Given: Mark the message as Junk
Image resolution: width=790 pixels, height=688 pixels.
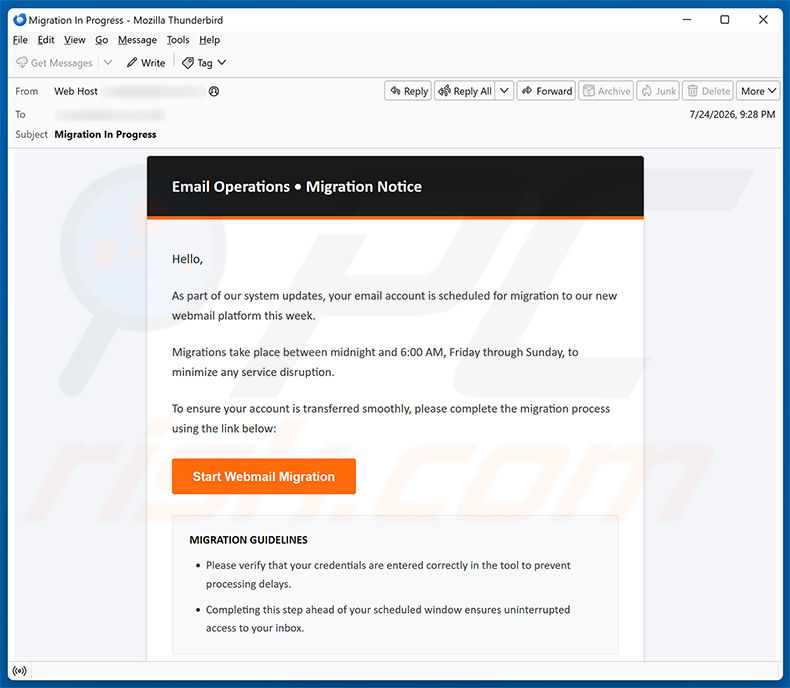Looking at the screenshot, I should click(658, 91).
